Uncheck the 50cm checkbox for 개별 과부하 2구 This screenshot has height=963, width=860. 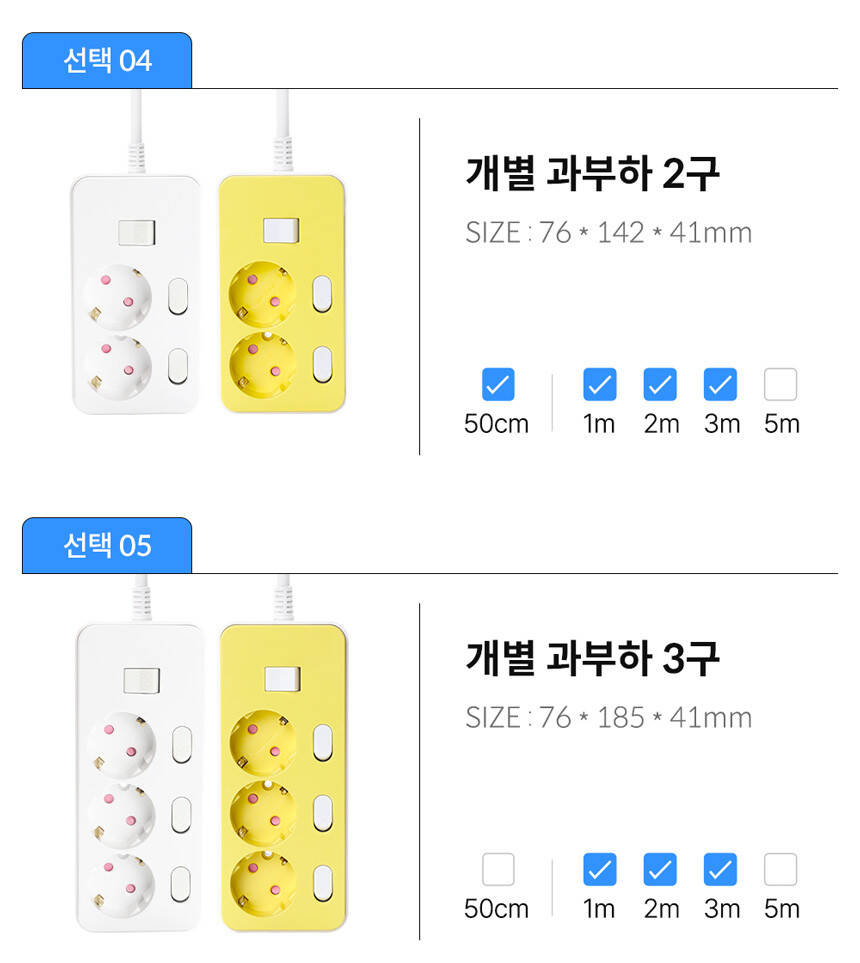click(x=498, y=384)
